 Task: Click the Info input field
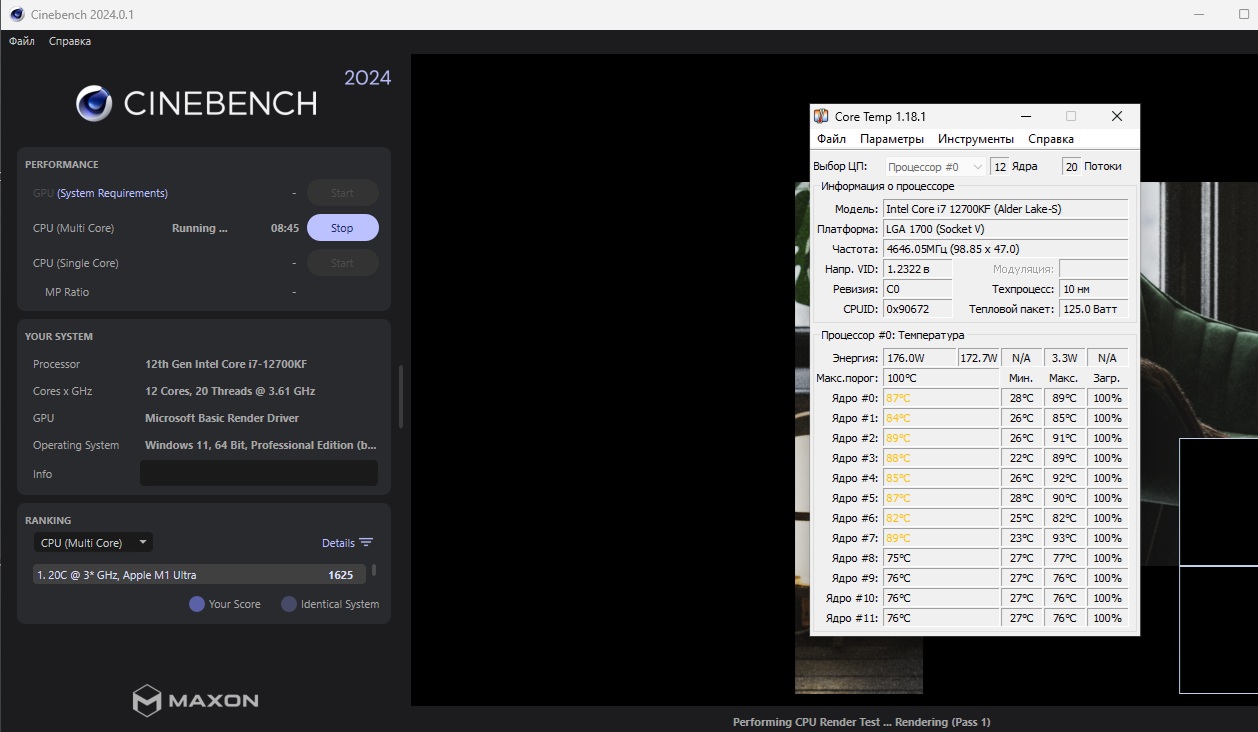tap(259, 474)
